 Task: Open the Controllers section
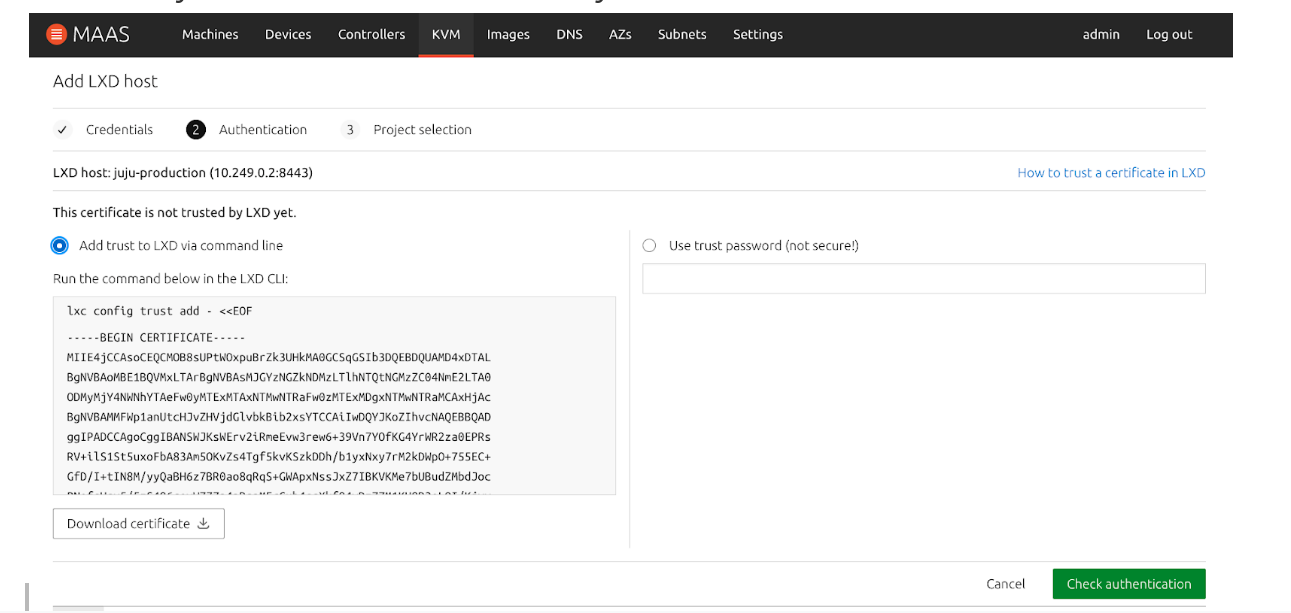coord(371,34)
